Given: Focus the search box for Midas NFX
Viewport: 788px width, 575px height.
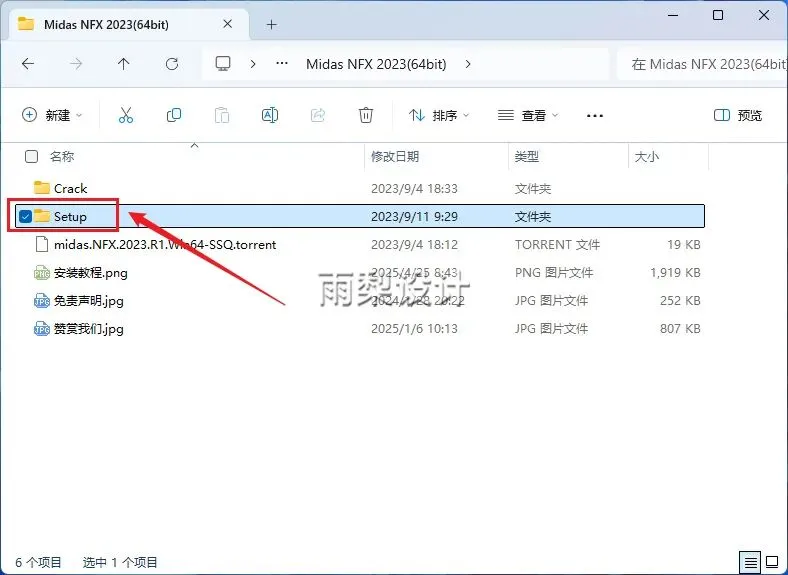Looking at the screenshot, I should (x=704, y=64).
